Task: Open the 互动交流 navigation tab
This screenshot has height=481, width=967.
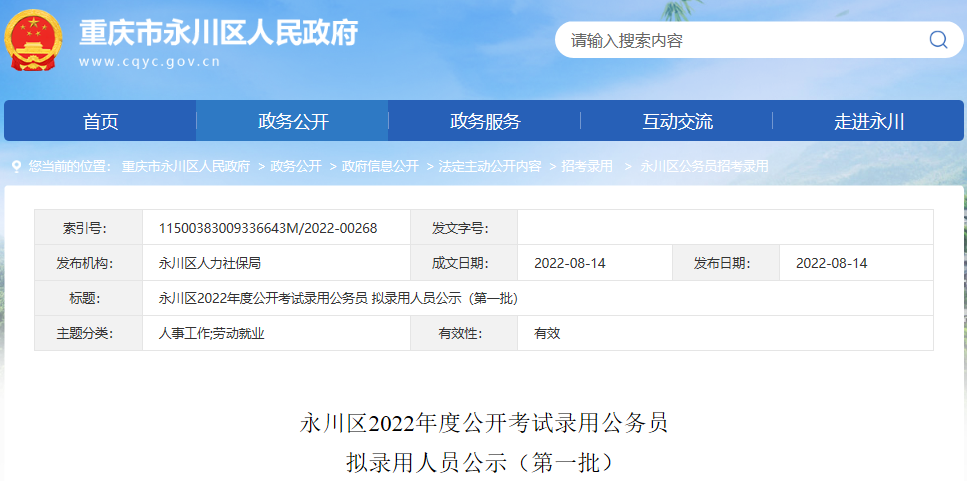Action: click(677, 121)
